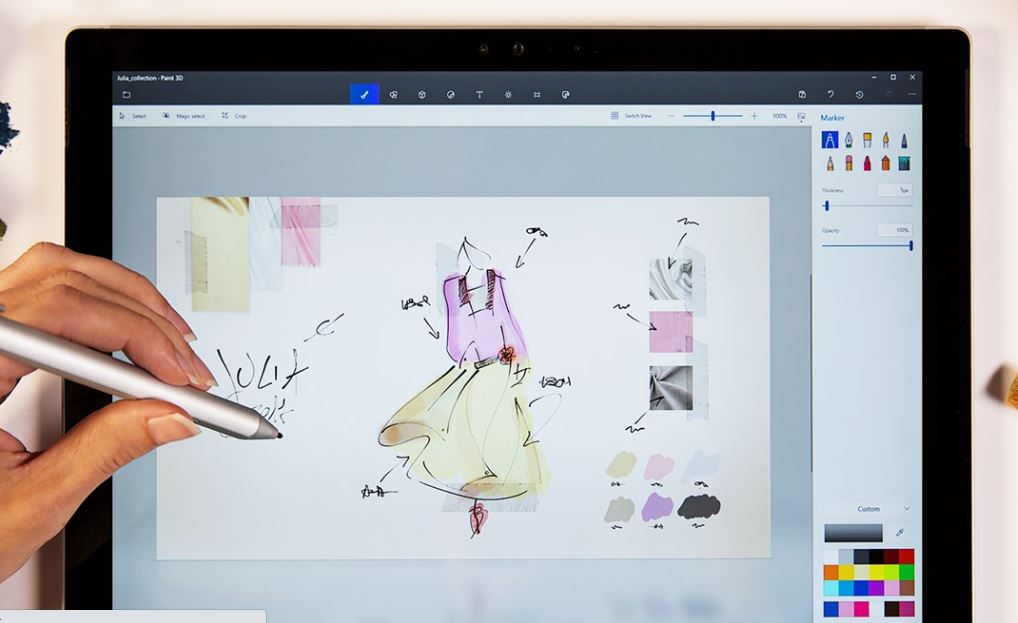Select the Eraser tool
Image resolution: width=1018 pixels, height=623 pixels.
pos(849,163)
